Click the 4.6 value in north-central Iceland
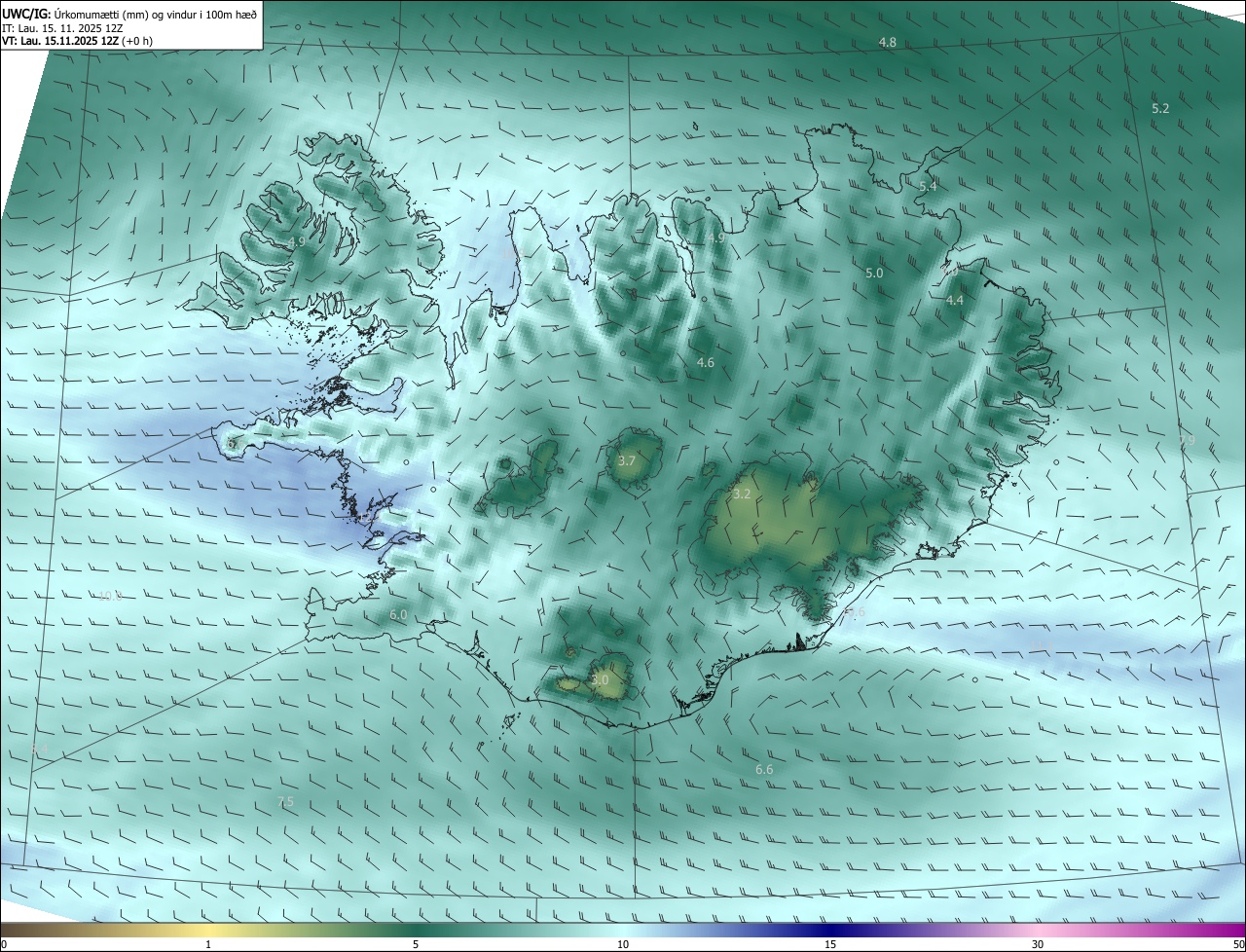 706,362
